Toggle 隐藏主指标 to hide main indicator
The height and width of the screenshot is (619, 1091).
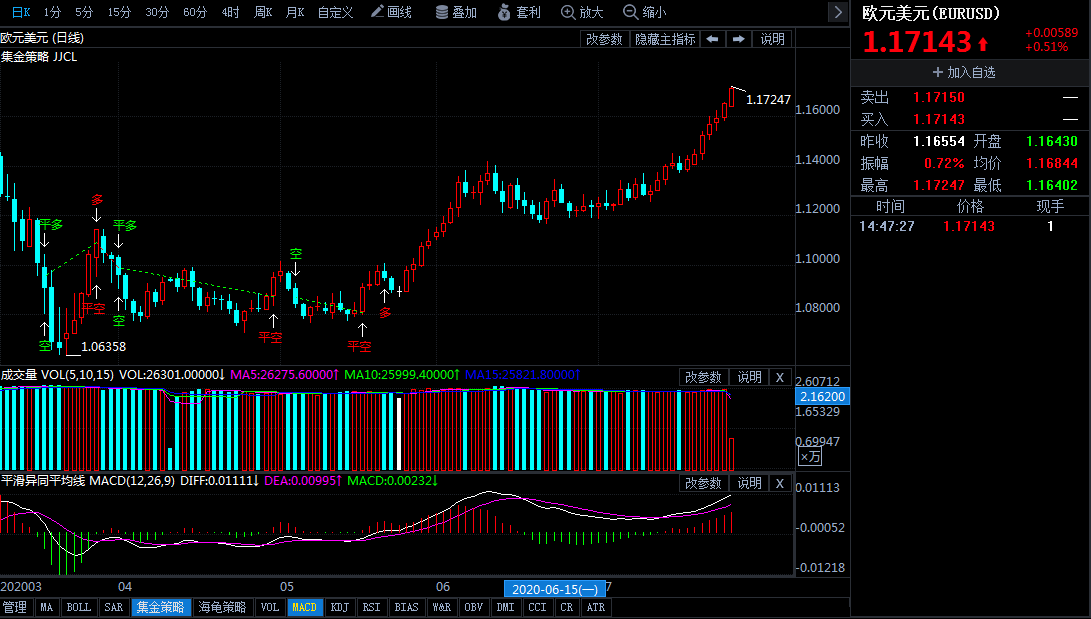pos(665,39)
